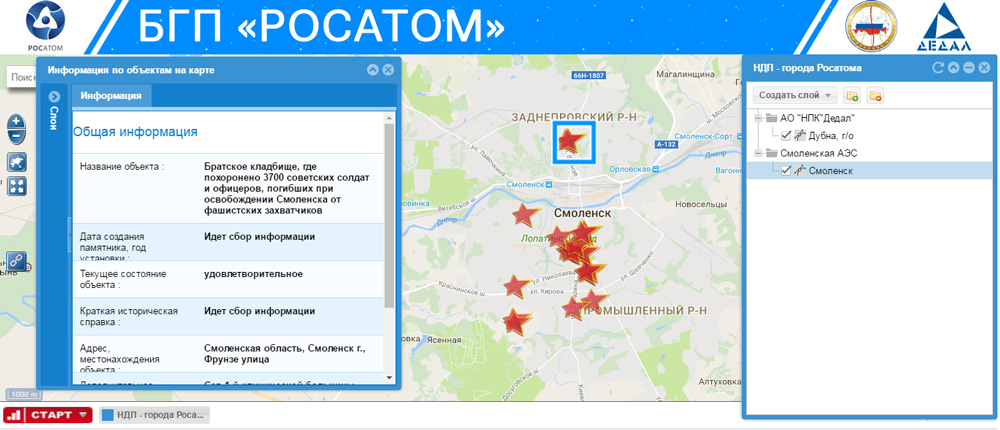Click the highlighted star marker in Заднепровский district
Screen dimensions: 1000x430
[571, 140]
